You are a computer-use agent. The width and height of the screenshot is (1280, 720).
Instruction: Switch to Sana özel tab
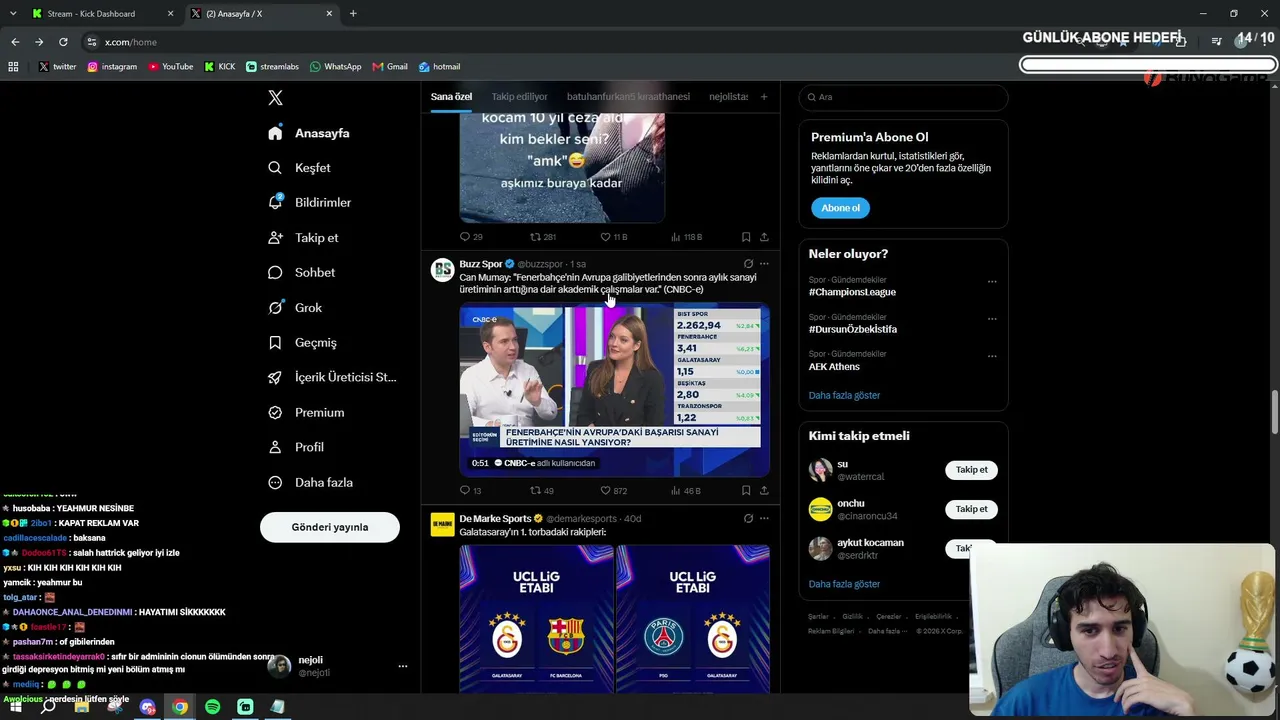pos(451,97)
